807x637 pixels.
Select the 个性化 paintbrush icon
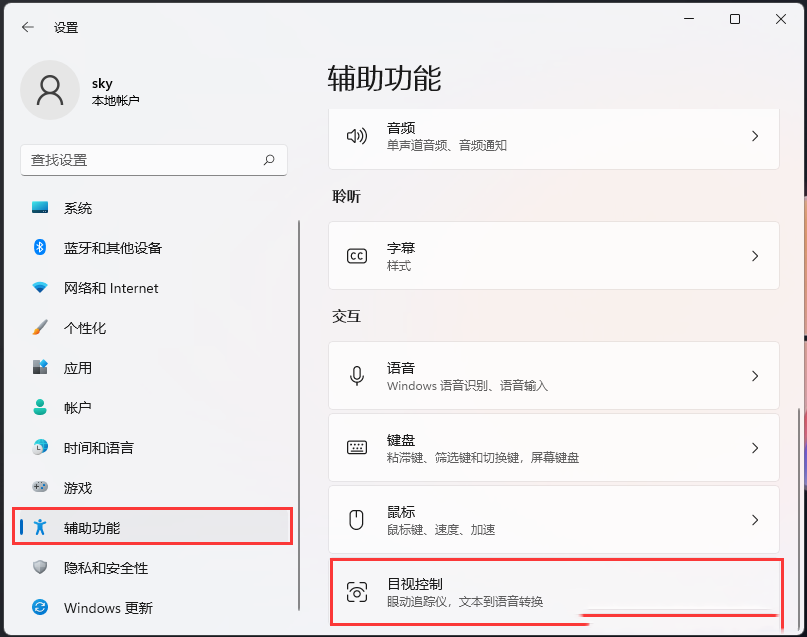coord(38,328)
